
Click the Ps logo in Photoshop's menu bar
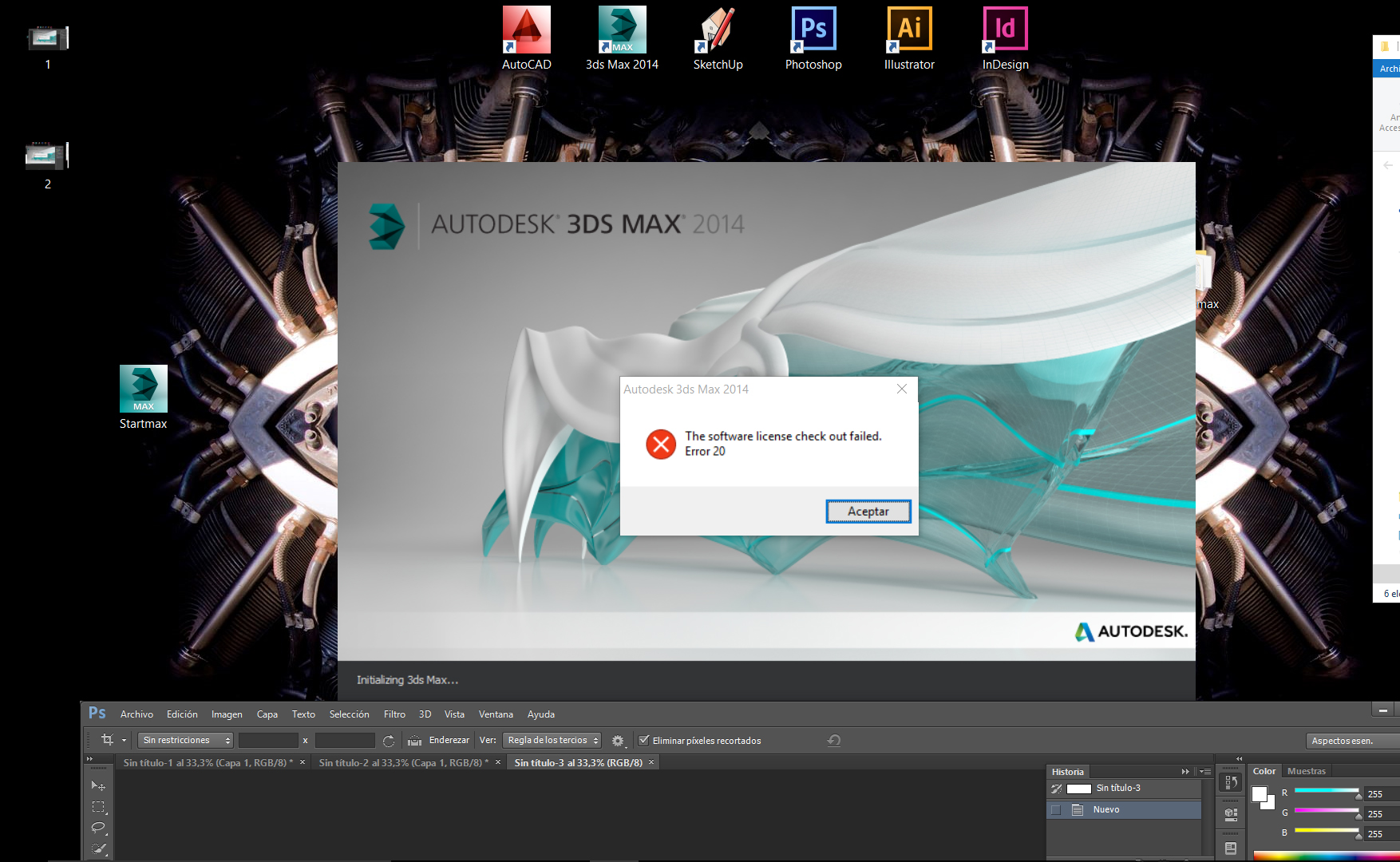(x=97, y=714)
